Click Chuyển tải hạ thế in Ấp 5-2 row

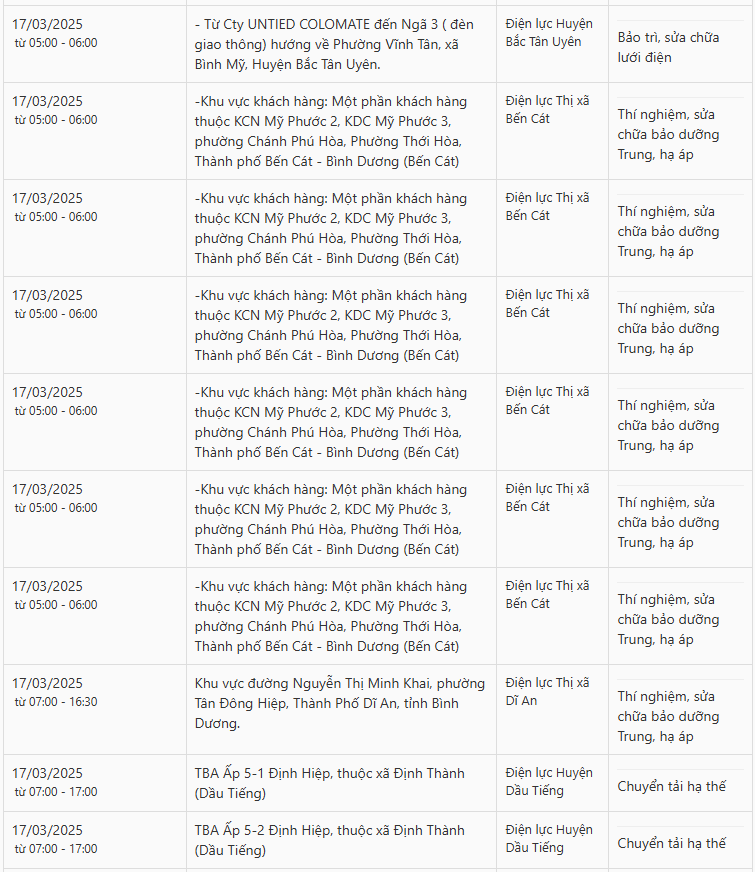click(672, 844)
